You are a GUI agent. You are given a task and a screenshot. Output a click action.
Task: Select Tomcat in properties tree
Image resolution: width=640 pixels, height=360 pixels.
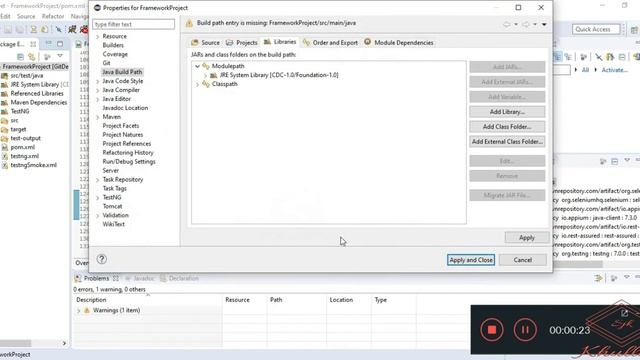coord(113,207)
